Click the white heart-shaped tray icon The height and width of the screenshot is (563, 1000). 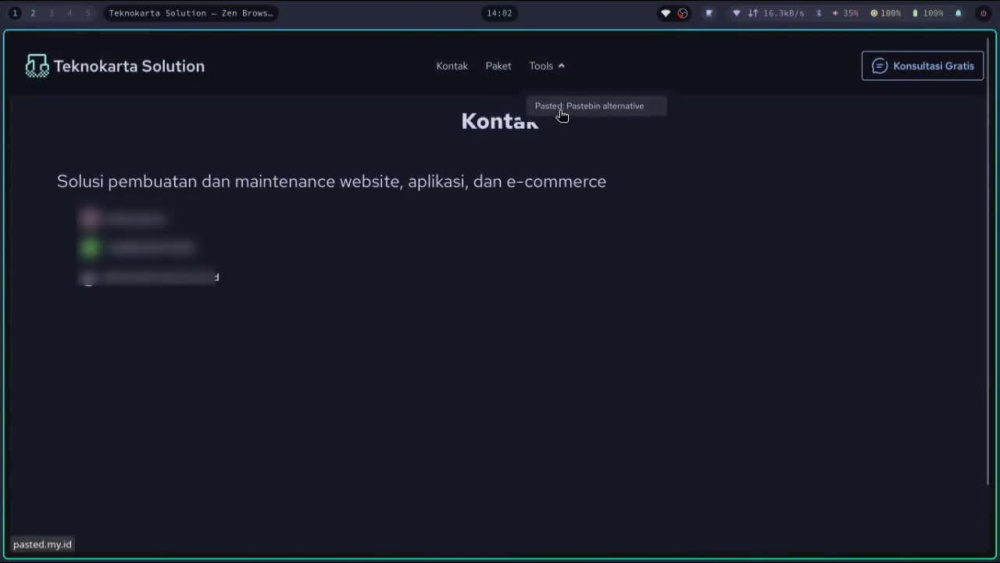click(x=665, y=13)
